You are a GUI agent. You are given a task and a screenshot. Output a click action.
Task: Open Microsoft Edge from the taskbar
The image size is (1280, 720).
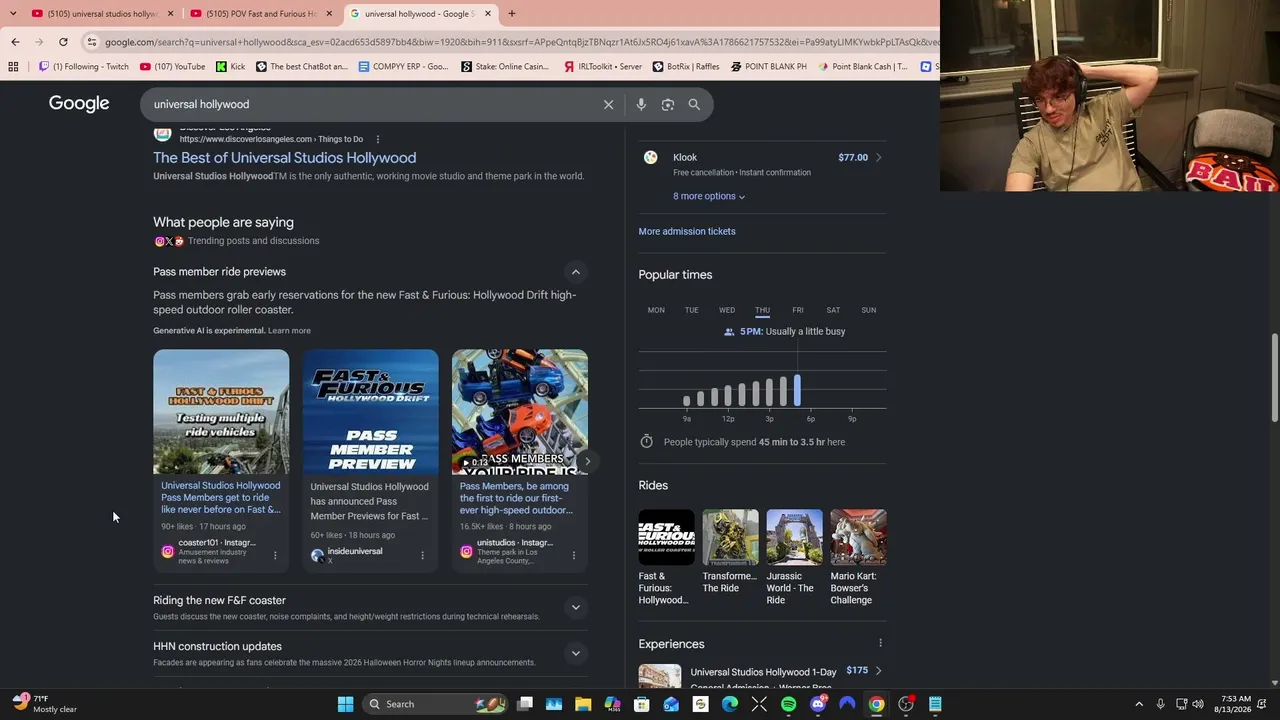(x=730, y=704)
